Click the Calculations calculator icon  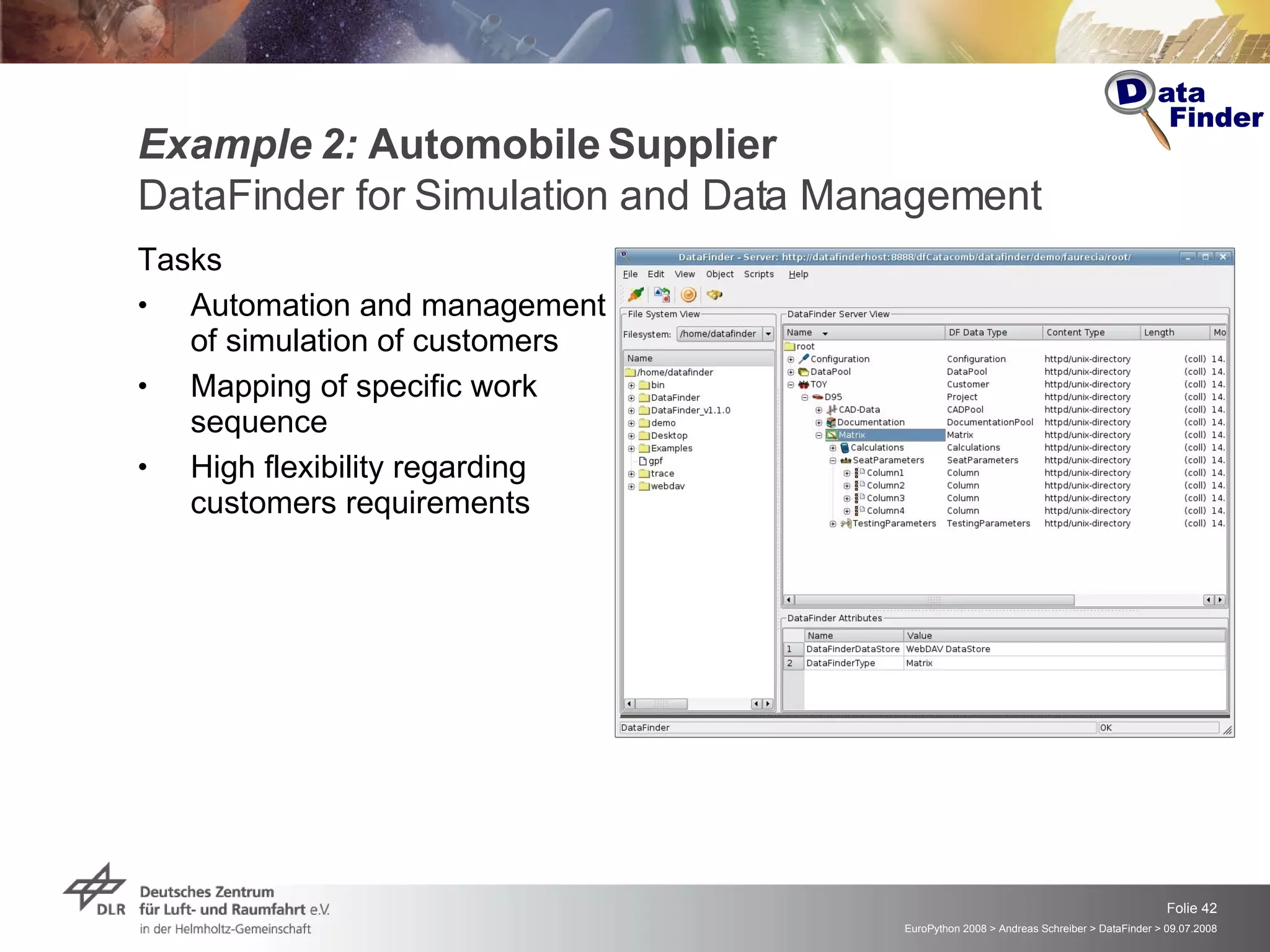pyautogui.click(x=845, y=447)
